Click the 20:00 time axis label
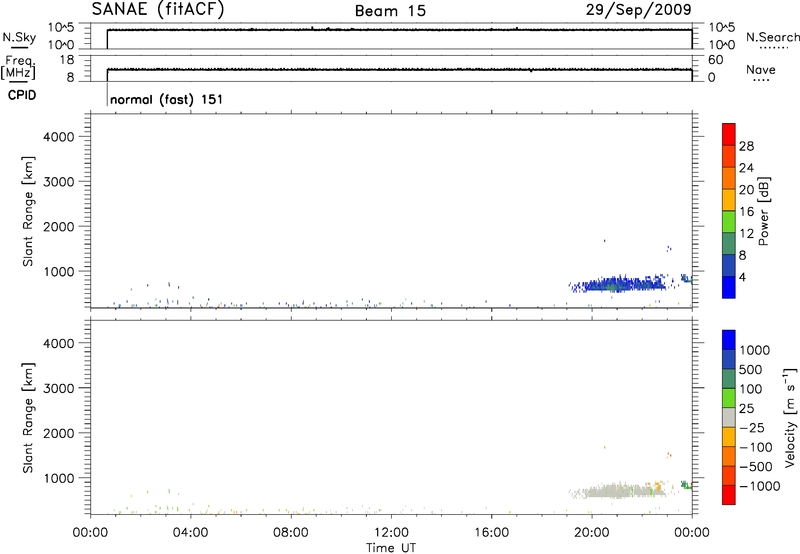This screenshot has width=800, height=554. pyautogui.click(x=591, y=533)
